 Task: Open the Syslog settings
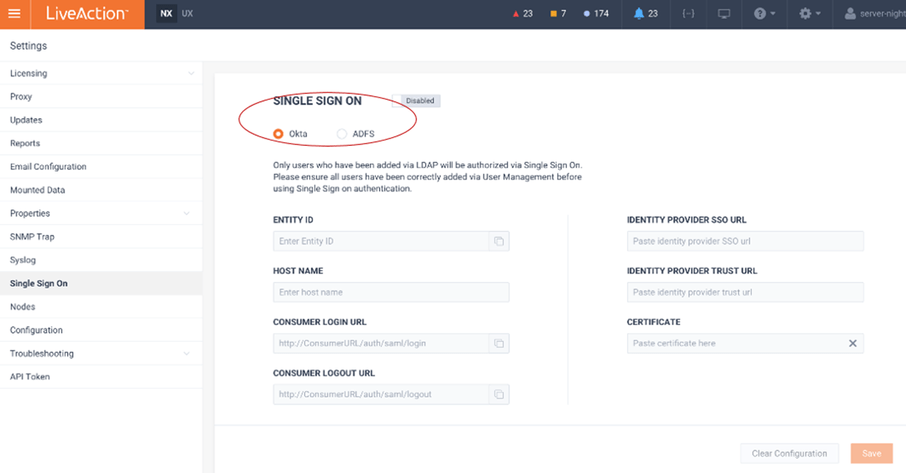(x=101, y=260)
